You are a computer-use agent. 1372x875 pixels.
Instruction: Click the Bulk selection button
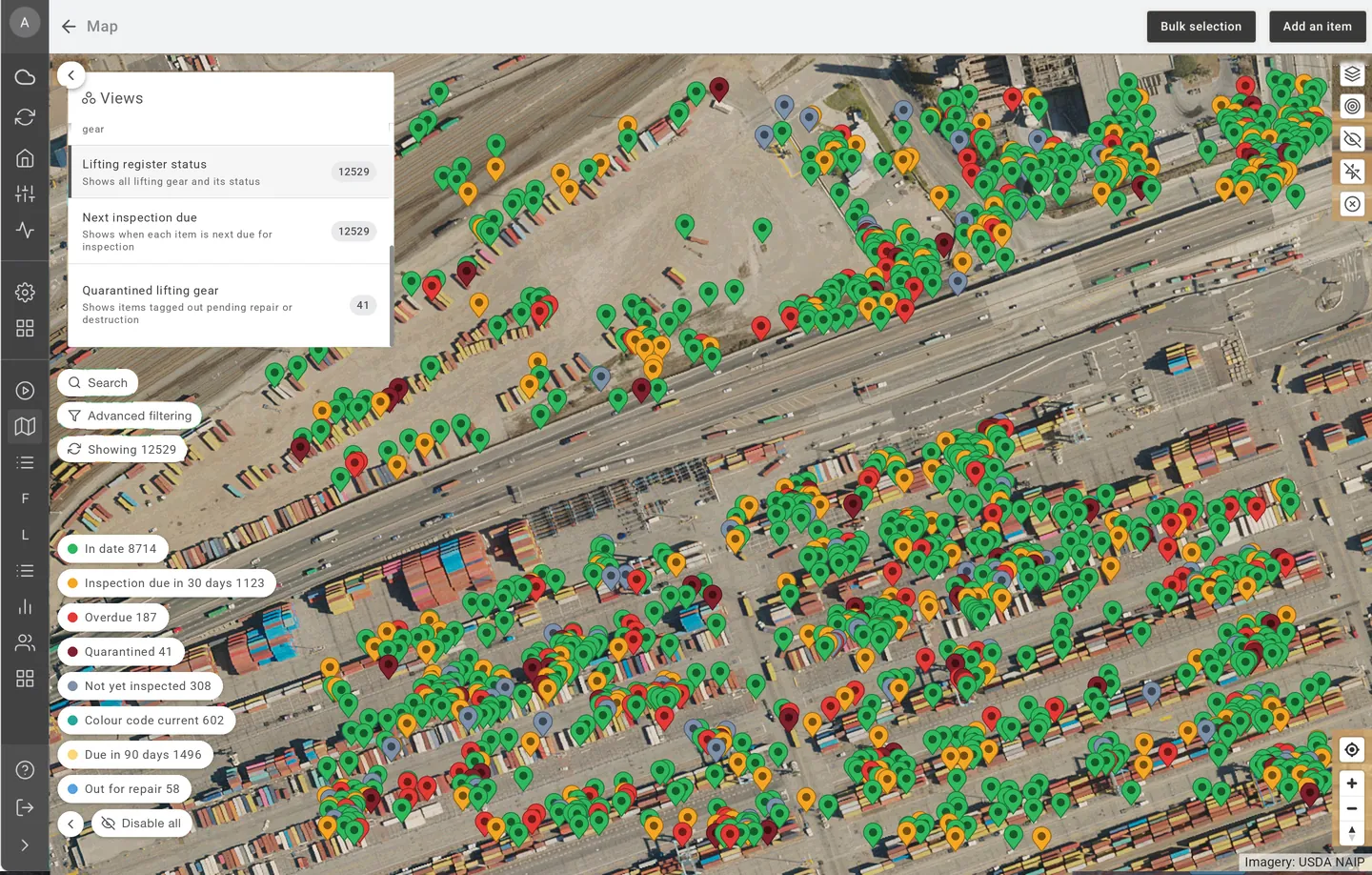(1200, 27)
